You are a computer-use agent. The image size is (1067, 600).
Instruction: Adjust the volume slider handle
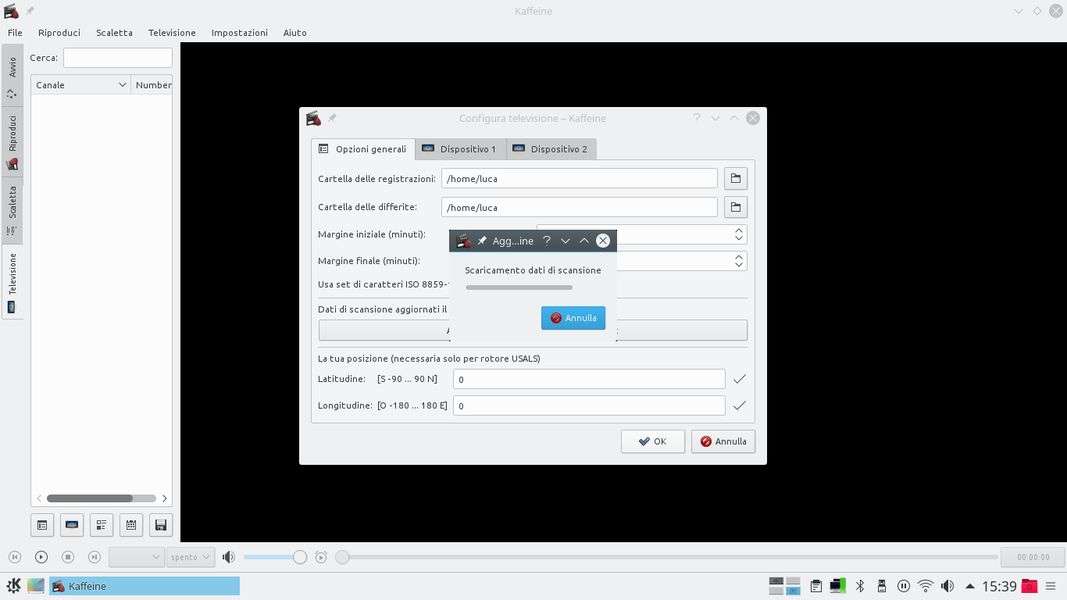tap(299, 557)
